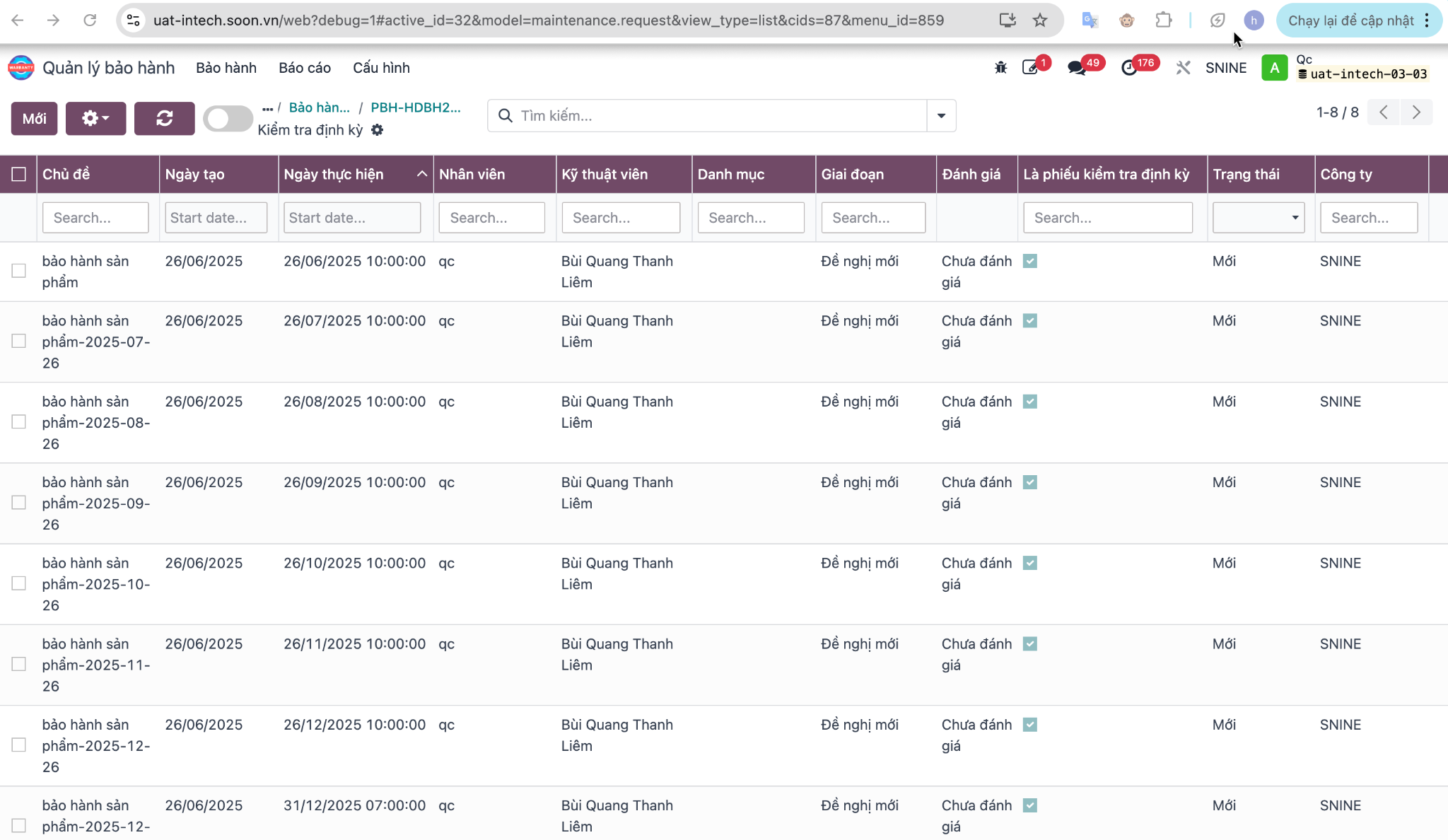This screenshot has height=840, width=1448.
Task: Expand the search options dropdown arrow
Action: 941,115
